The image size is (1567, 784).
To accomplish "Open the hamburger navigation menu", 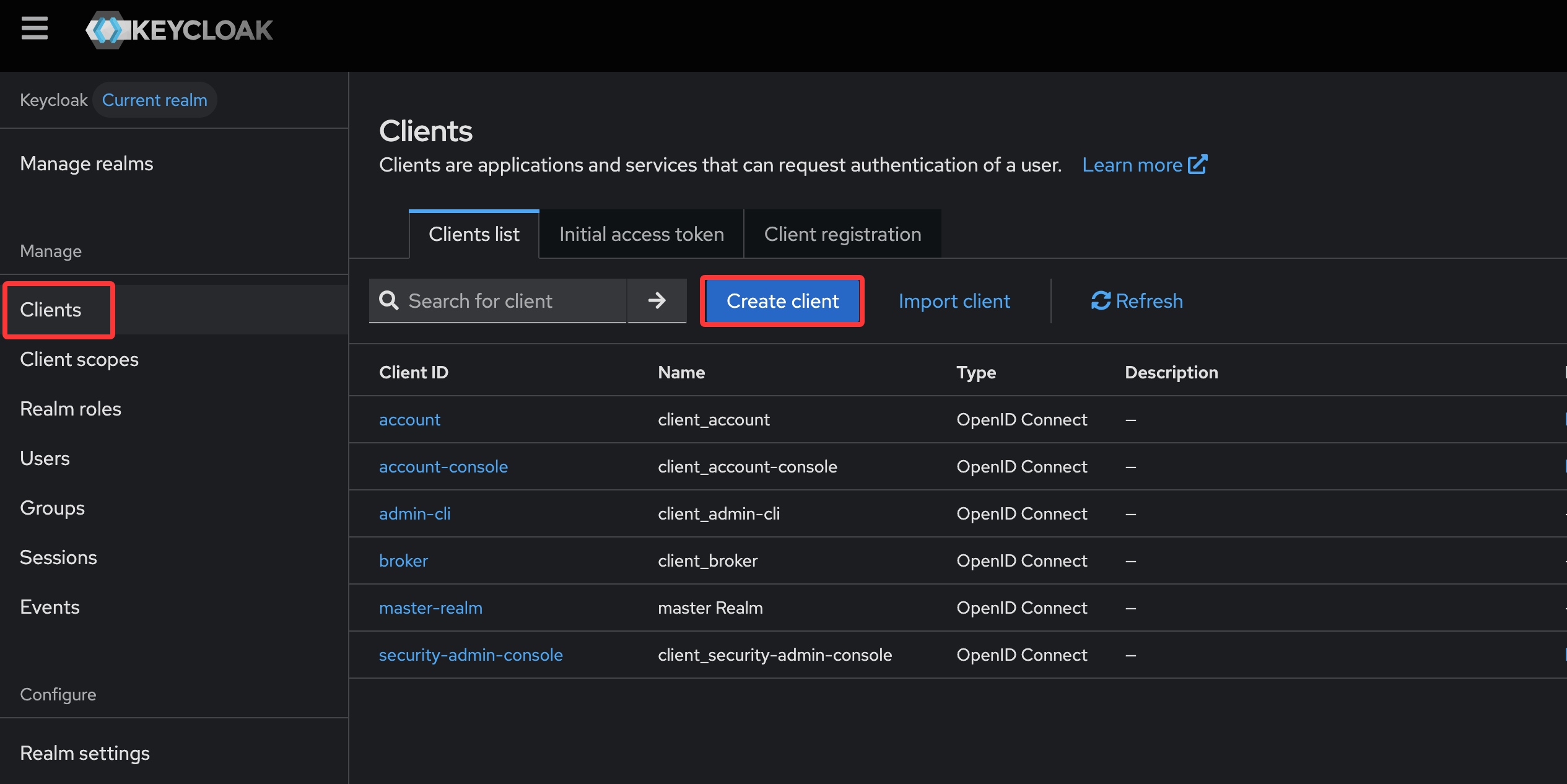I will point(35,28).
